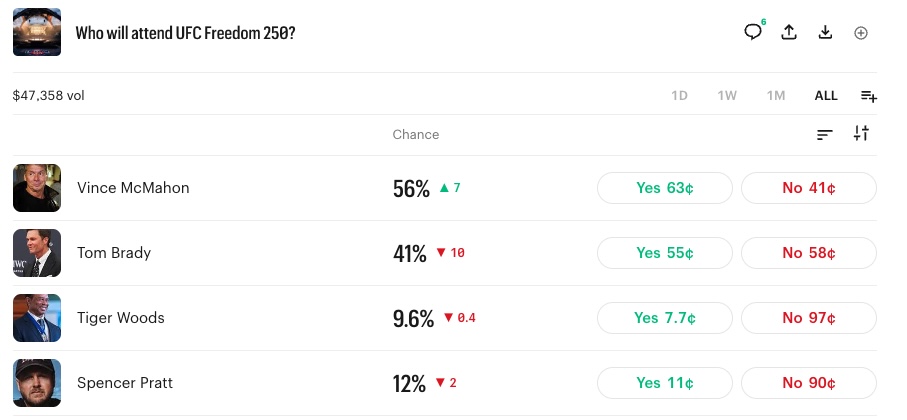Select the 1D time range

click(679, 95)
